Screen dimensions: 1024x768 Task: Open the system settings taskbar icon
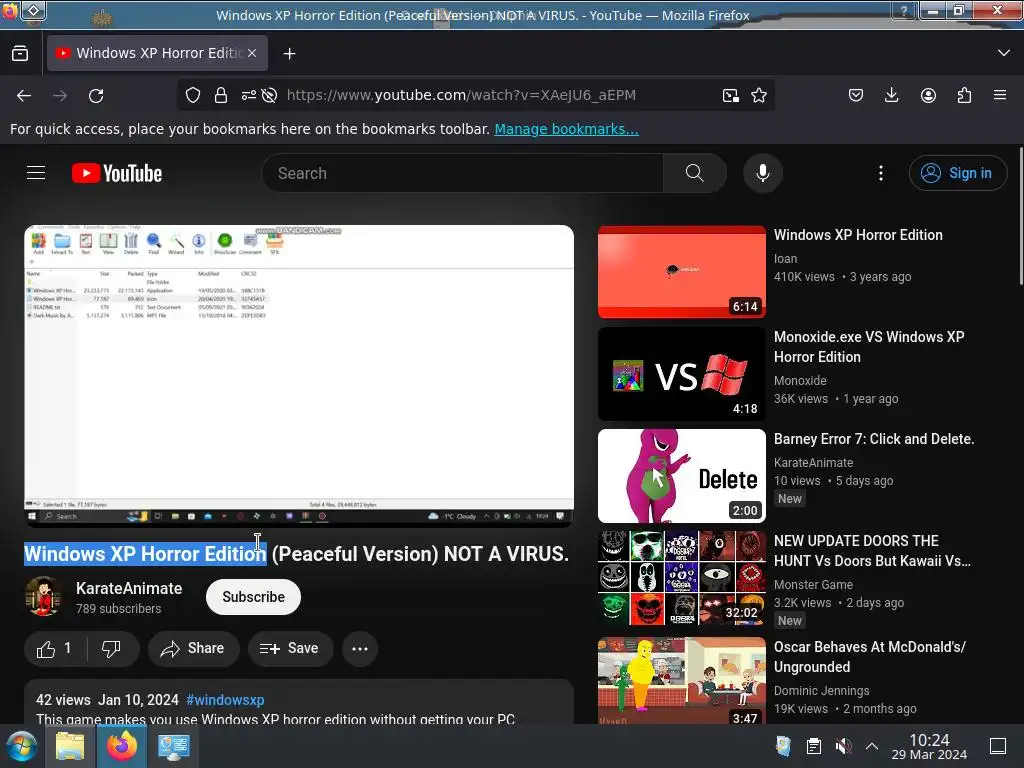click(173, 746)
